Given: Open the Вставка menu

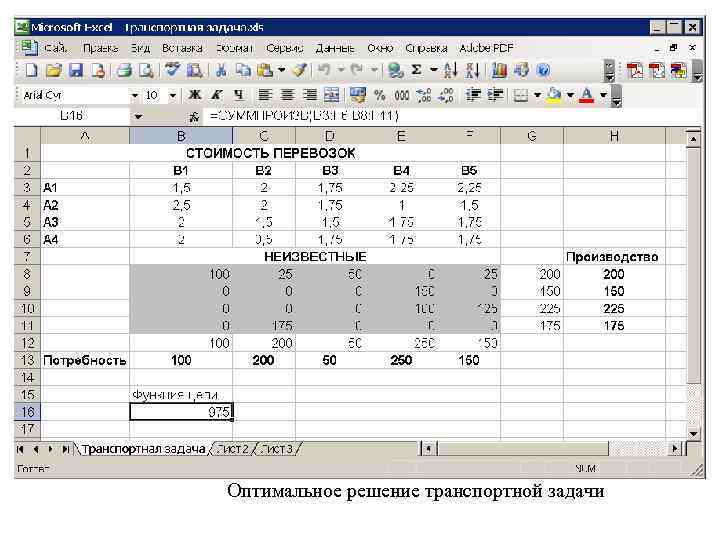Looking at the screenshot, I should (x=182, y=48).
